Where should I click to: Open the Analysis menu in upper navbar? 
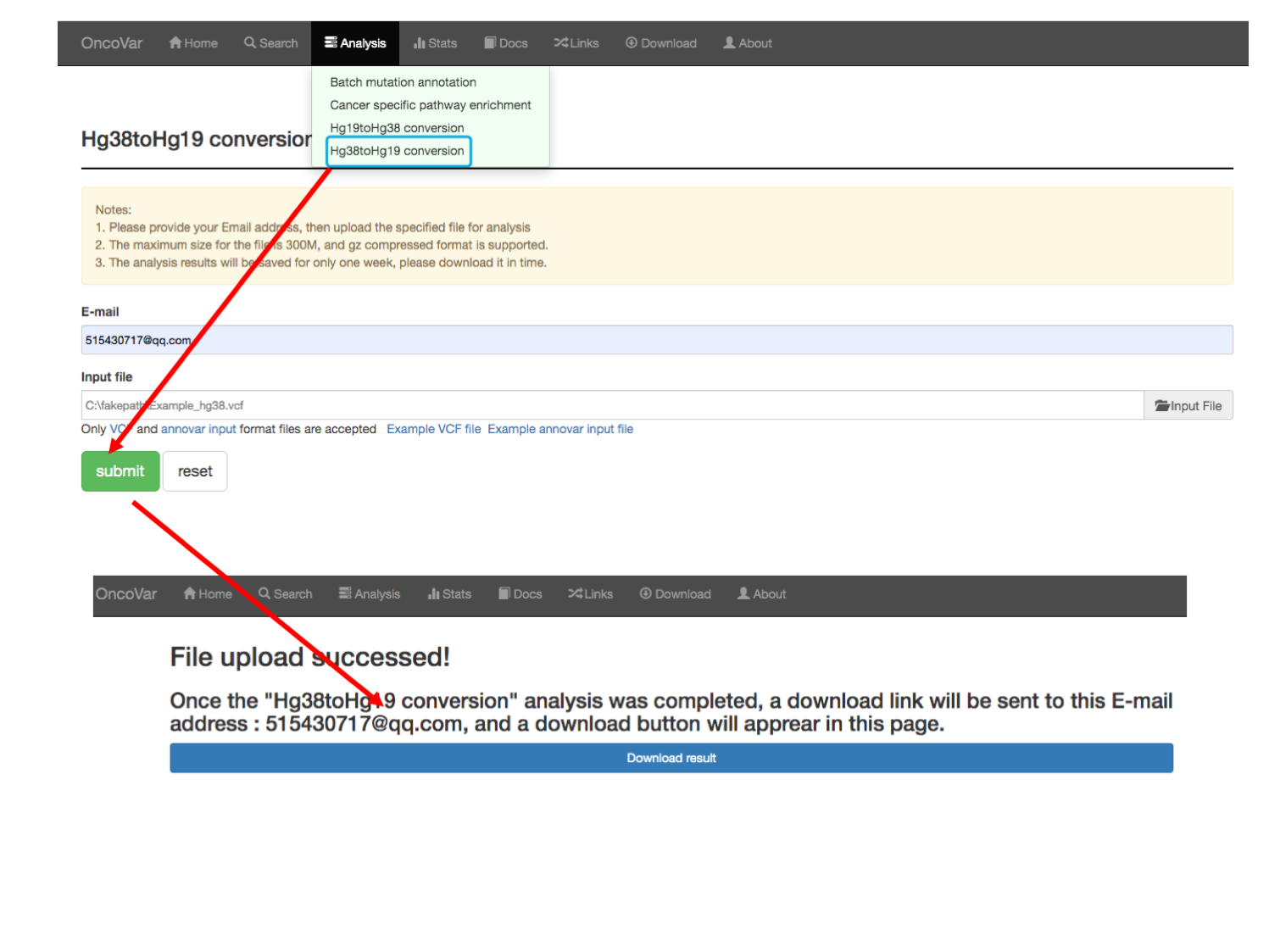(355, 43)
